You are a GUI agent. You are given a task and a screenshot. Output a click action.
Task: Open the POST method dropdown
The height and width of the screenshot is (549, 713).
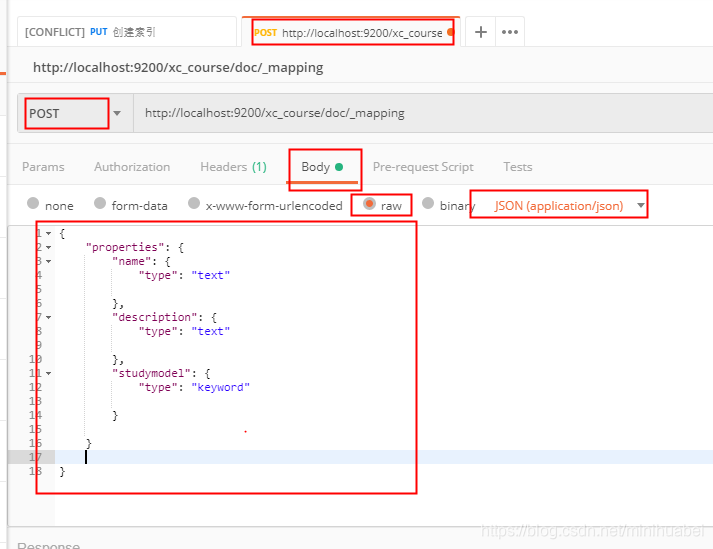coord(75,113)
